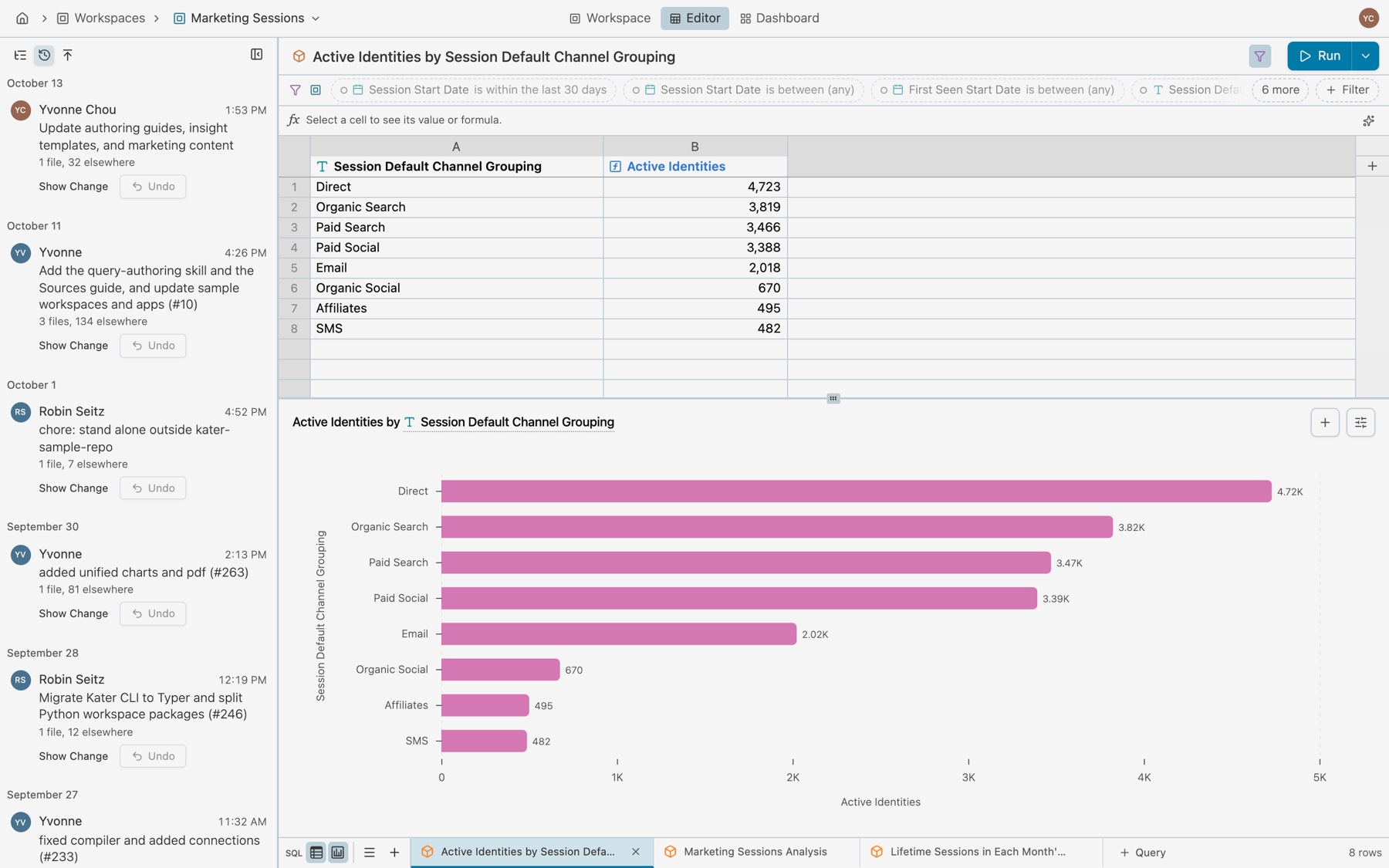The width and height of the screenshot is (1389, 868).
Task: Open Marketing Sessions Analysis query tab
Action: tap(755, 852)
